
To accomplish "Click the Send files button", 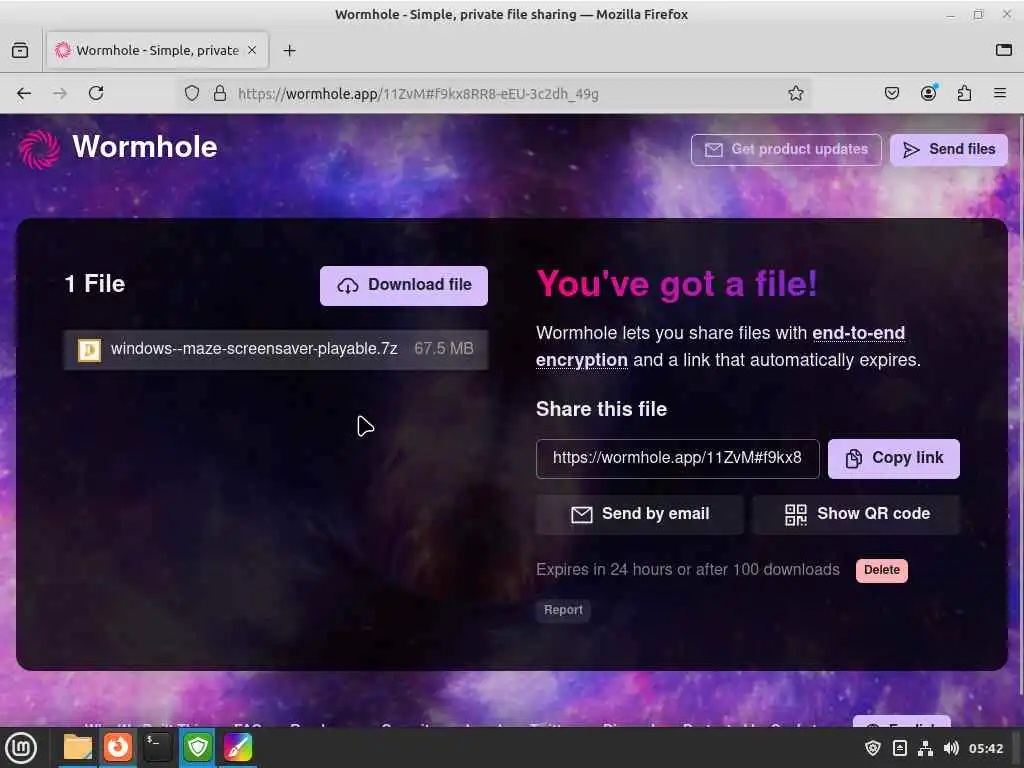I will point(948,150).
